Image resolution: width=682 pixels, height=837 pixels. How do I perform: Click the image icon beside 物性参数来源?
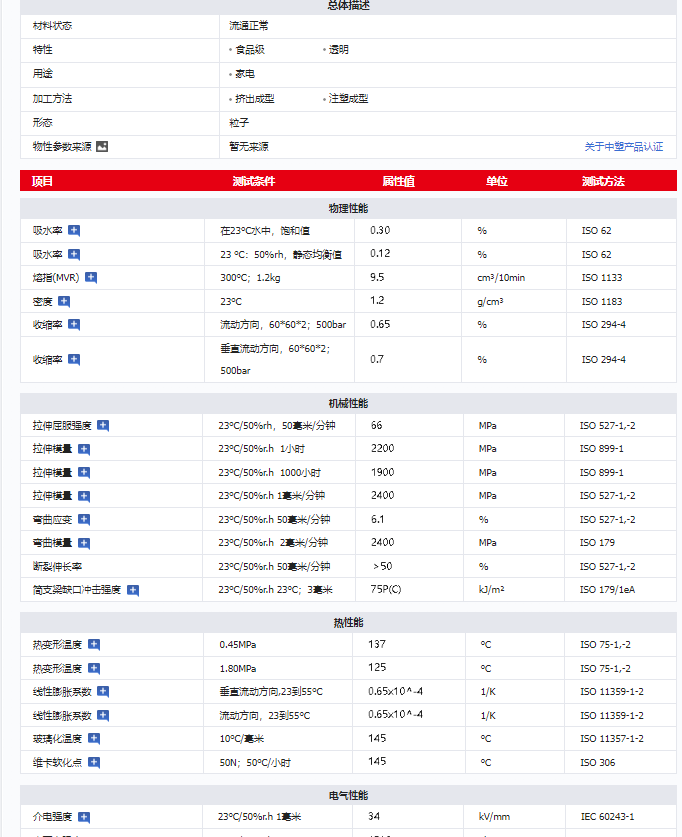pos(101,146)
